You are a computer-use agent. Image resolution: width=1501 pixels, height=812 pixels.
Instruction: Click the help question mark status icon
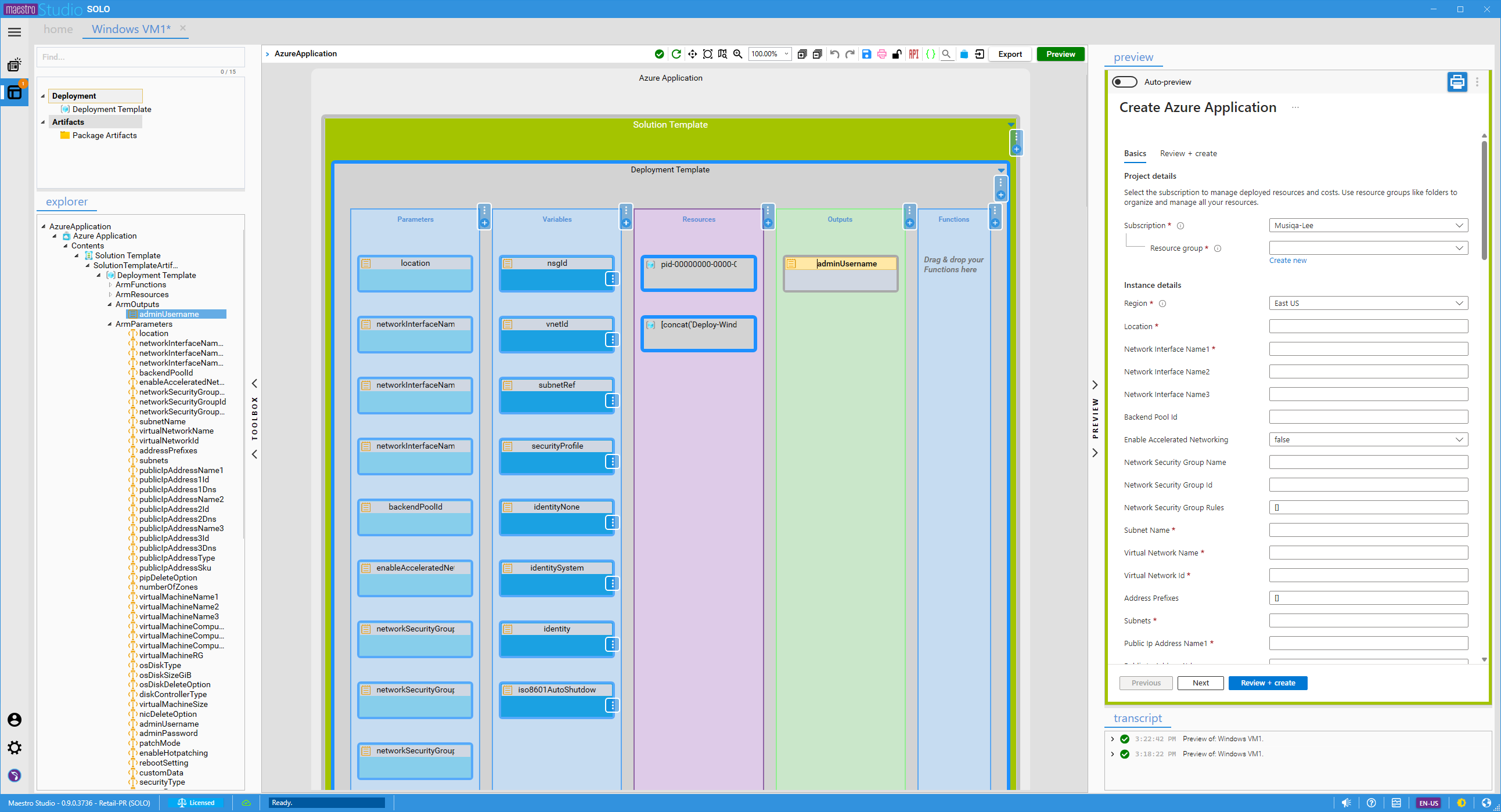pos(1372,803)
